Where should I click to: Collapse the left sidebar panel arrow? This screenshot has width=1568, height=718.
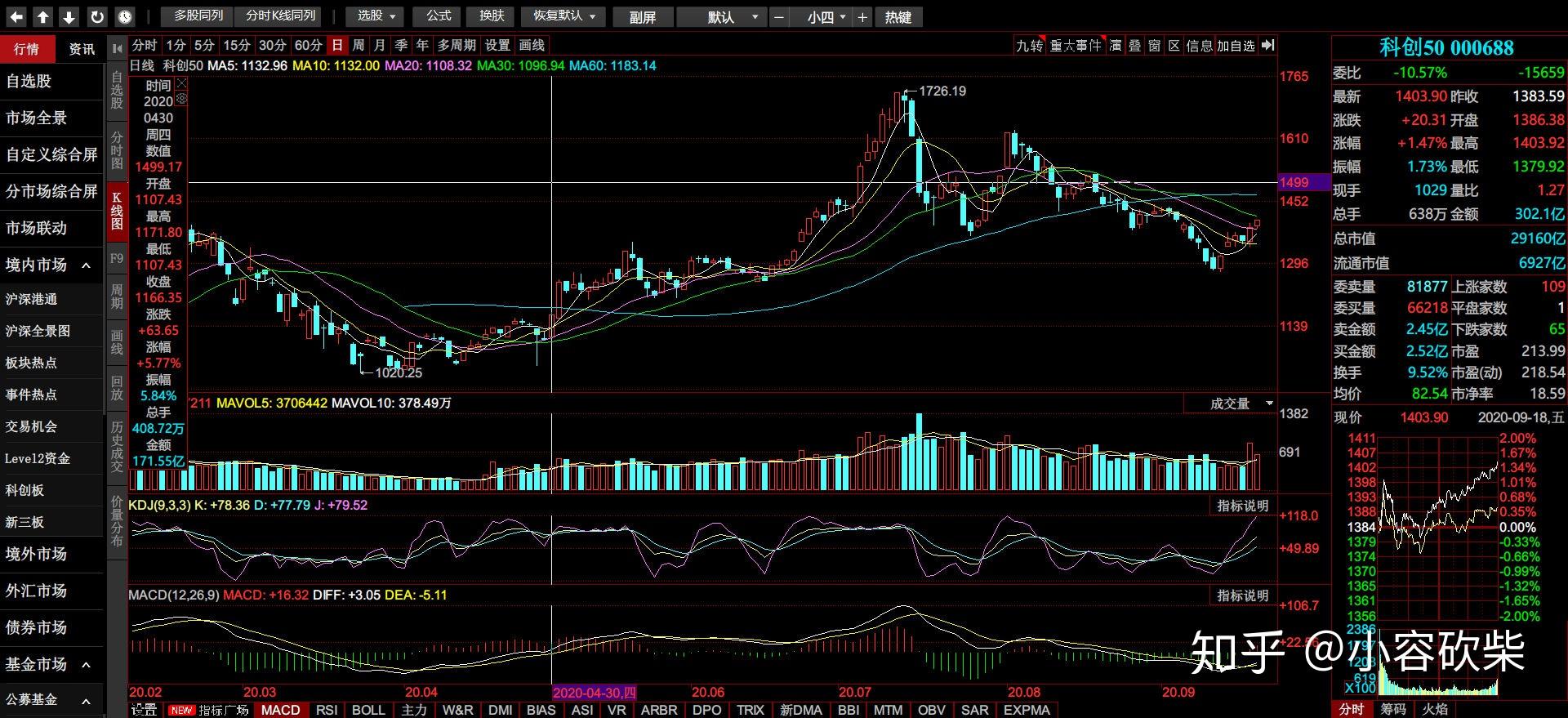[118, 47]
